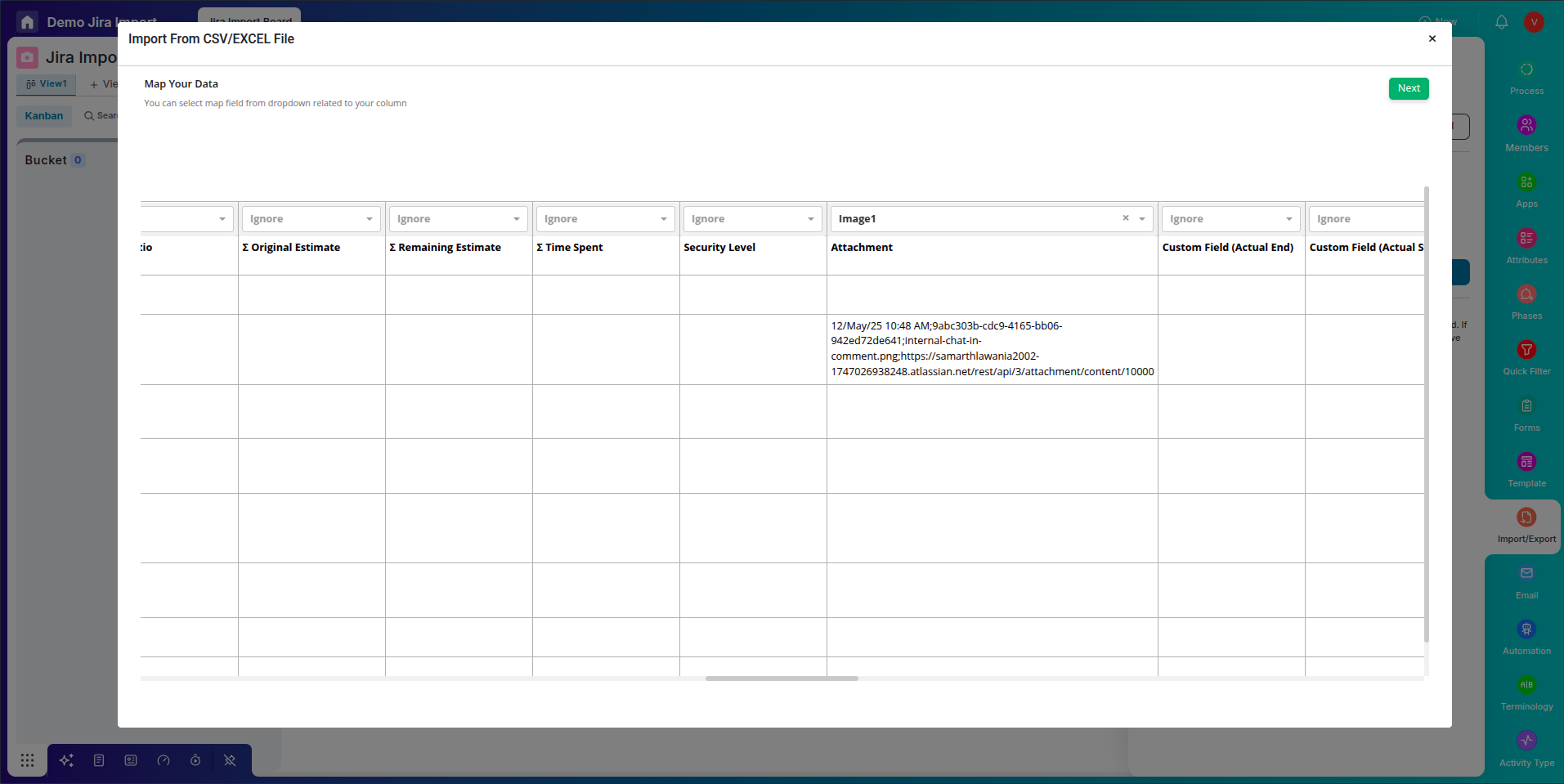Click the Bucket column heading
Image resolution: width=1564 pixels, height=784 pixels.
(46, 160)
